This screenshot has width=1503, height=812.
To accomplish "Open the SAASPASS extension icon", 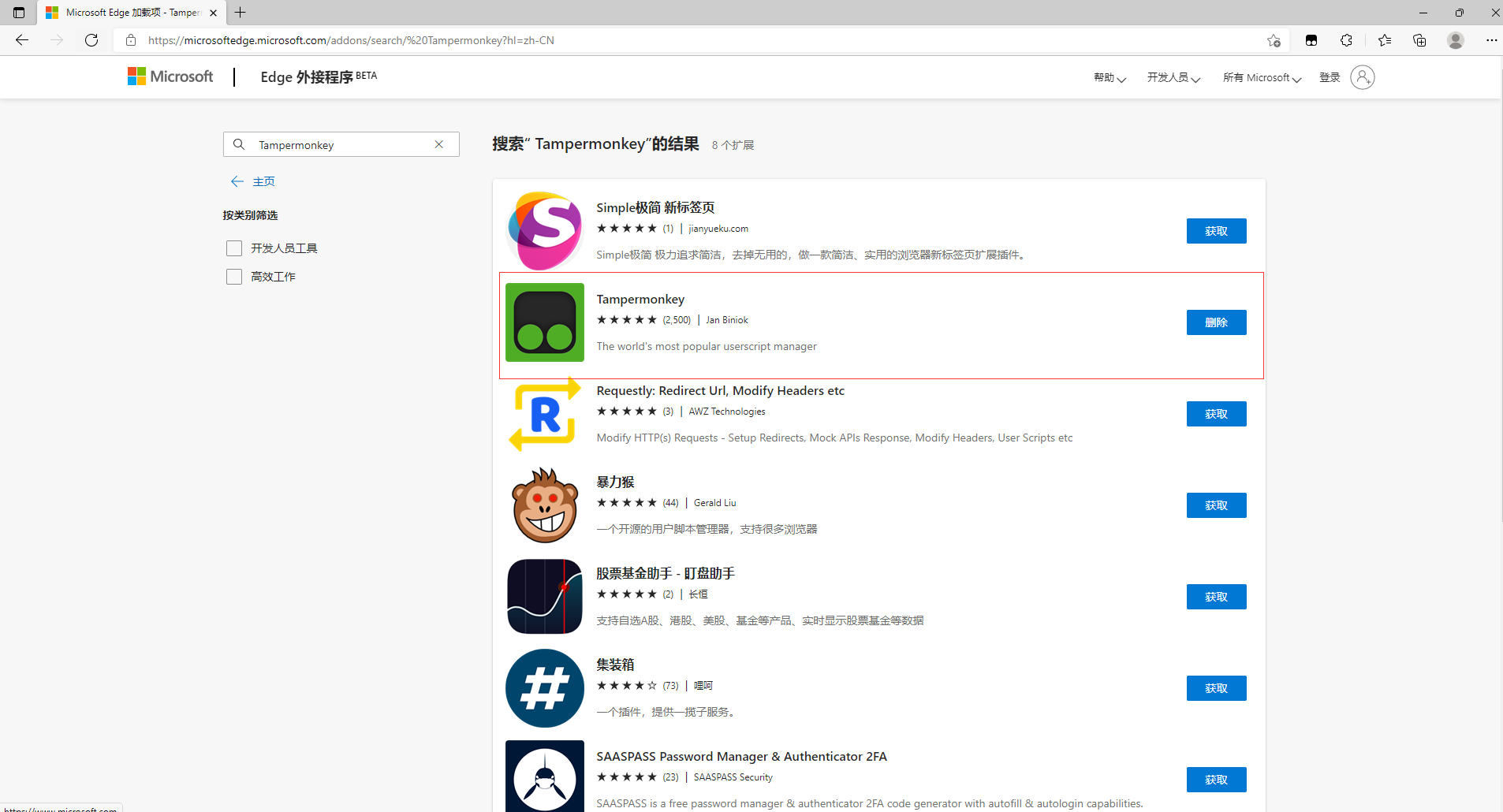I will pos(545,777).
